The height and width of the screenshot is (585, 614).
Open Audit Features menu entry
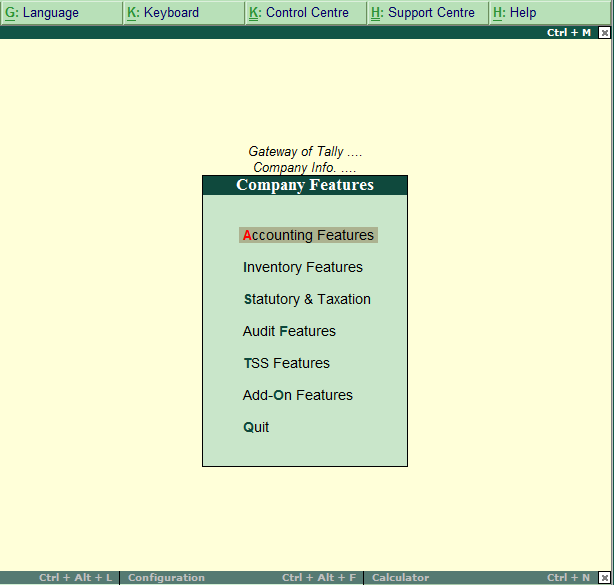(289, 331)
